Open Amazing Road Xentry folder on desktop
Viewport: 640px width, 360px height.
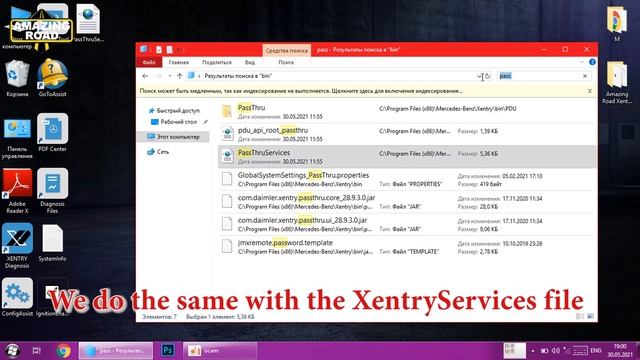(617, 82)
